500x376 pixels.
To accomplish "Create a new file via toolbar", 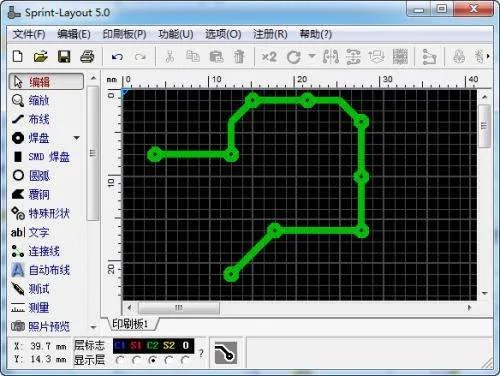I will [18, 56].
